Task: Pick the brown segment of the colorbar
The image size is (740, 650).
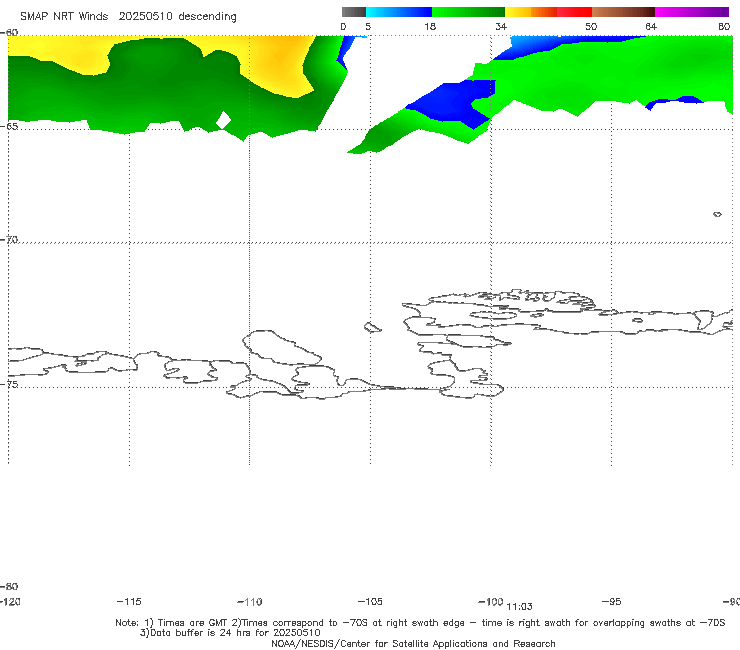Action: [623, 12]
